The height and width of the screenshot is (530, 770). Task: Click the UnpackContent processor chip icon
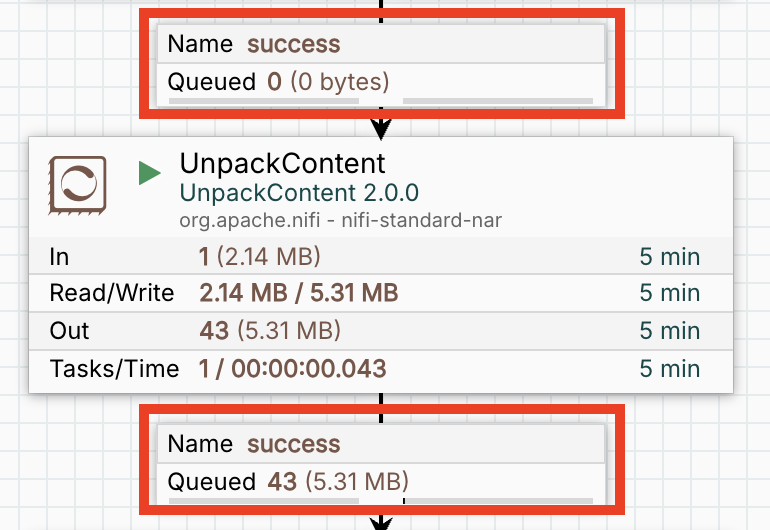coord(78,184)
